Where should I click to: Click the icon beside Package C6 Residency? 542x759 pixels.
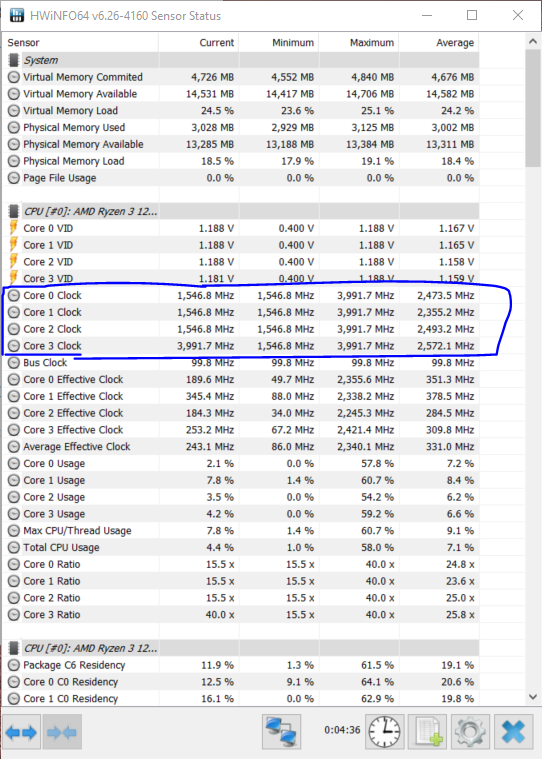(14, 665)
